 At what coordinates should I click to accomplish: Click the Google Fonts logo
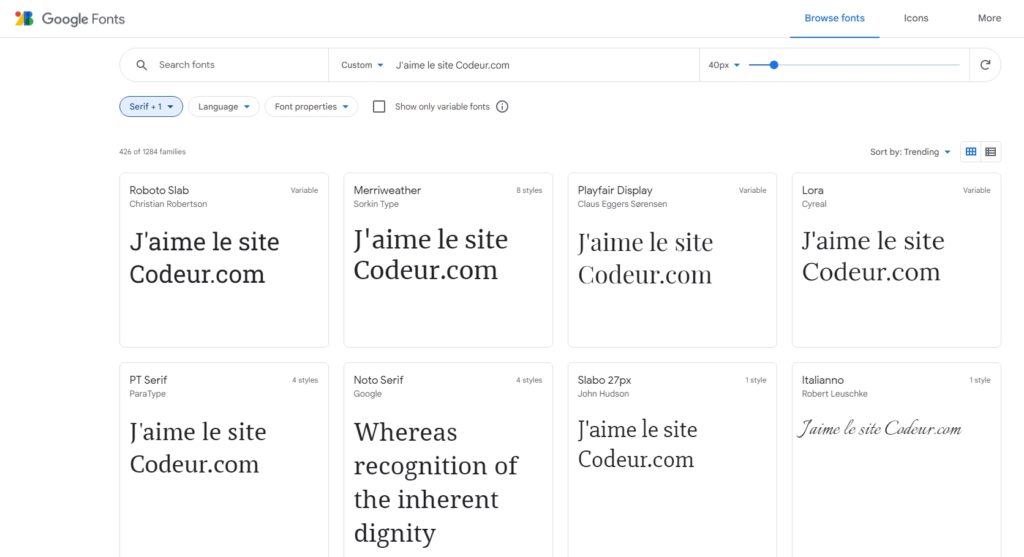pyautogui.click(x=69, y=19)
